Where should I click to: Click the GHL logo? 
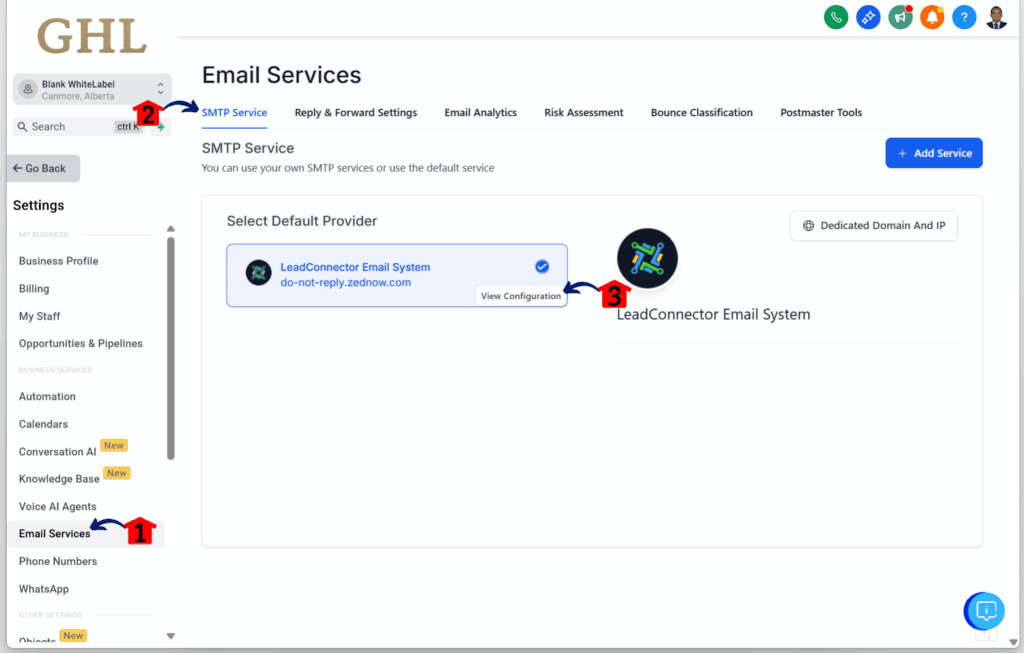coord(92,37)
